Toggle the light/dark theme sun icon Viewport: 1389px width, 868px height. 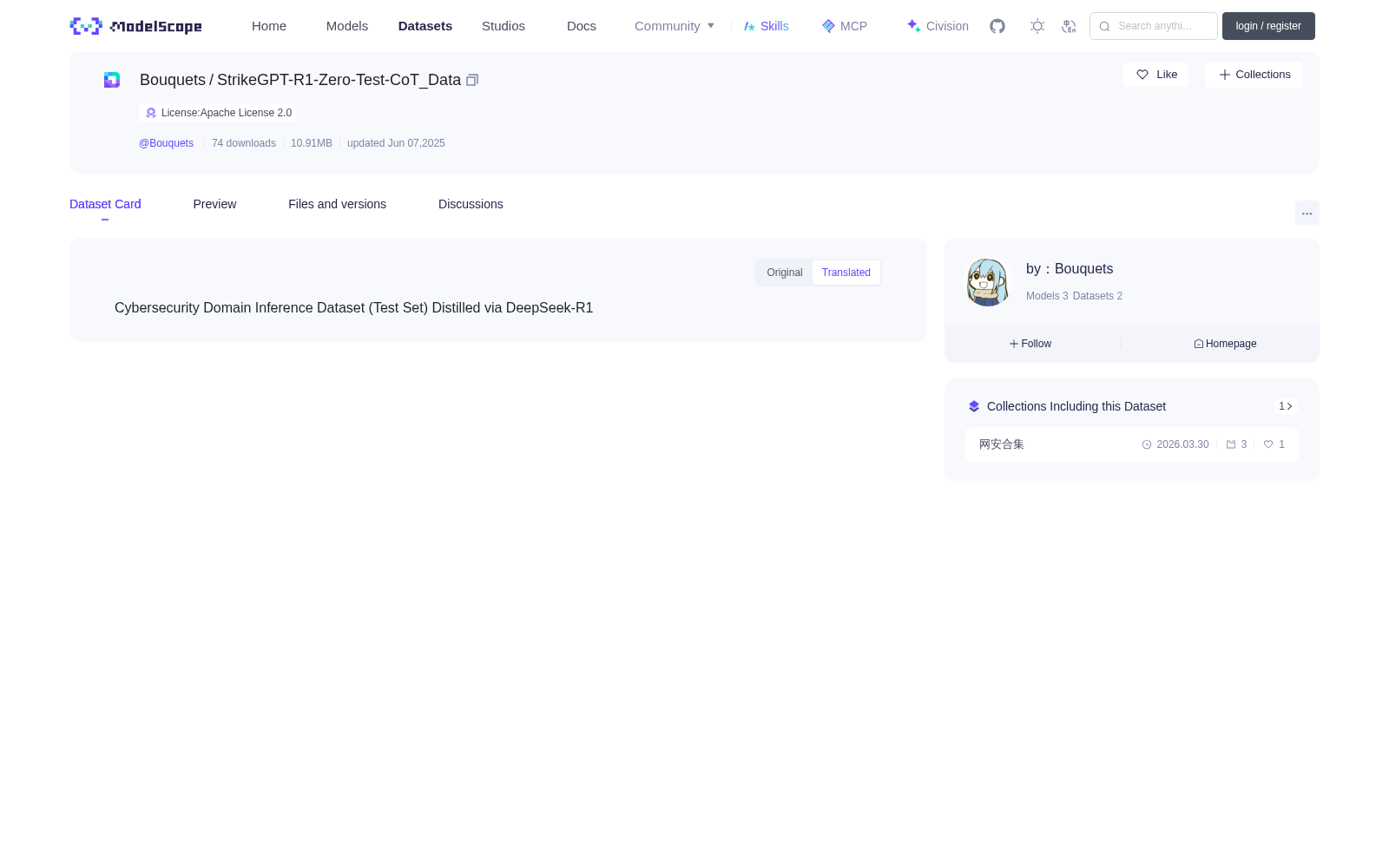coord(1037,26)
